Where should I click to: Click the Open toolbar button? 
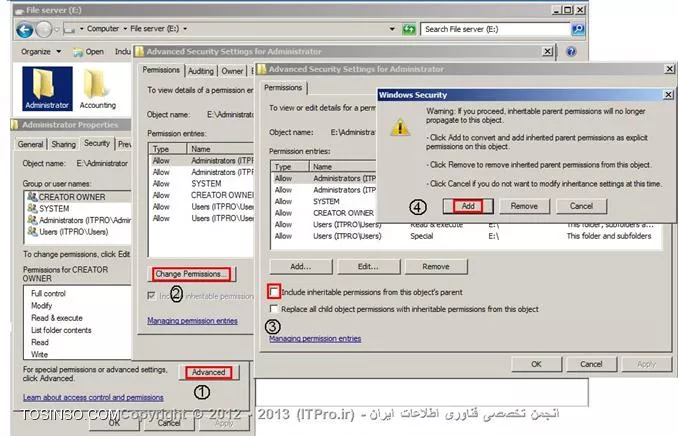point(89,51)
